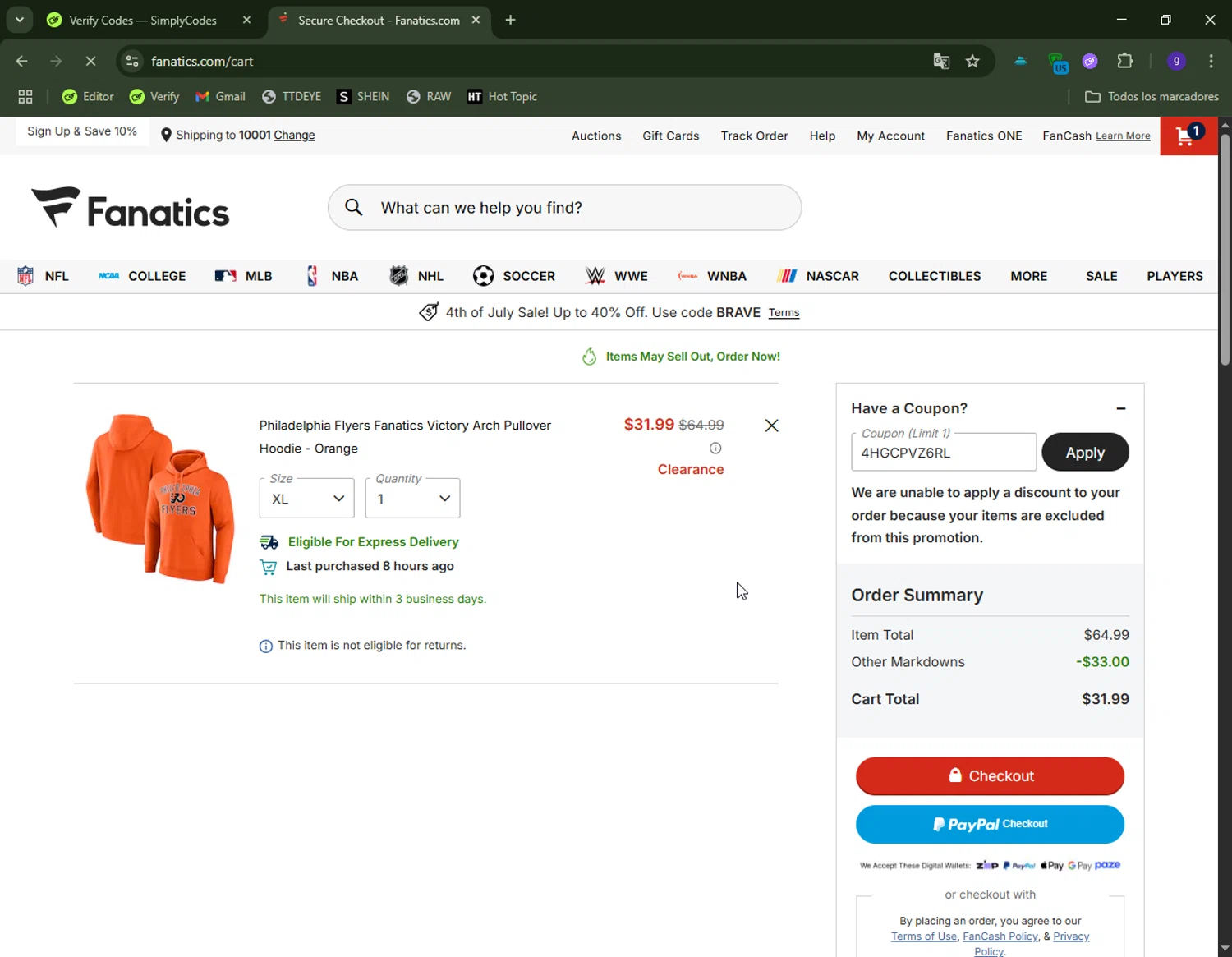The width and height of the screenshot is (1232, 957).
Task: Change the shipping zip code
Action: pos(294,136)
